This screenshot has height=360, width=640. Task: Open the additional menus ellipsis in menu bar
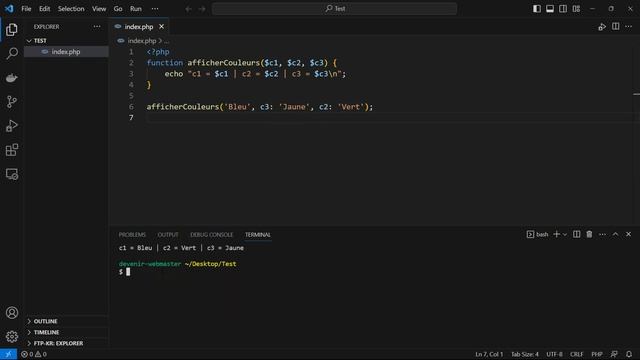[155, 9]
